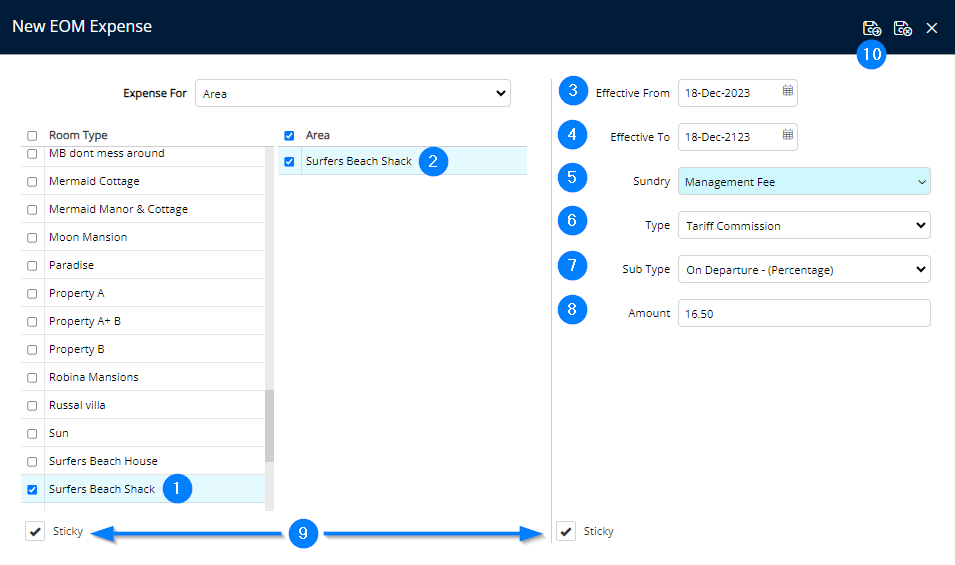This screenshot has width=955, height=565.
Task: Open the Effective From calendar picker
Action: [788, 92]
